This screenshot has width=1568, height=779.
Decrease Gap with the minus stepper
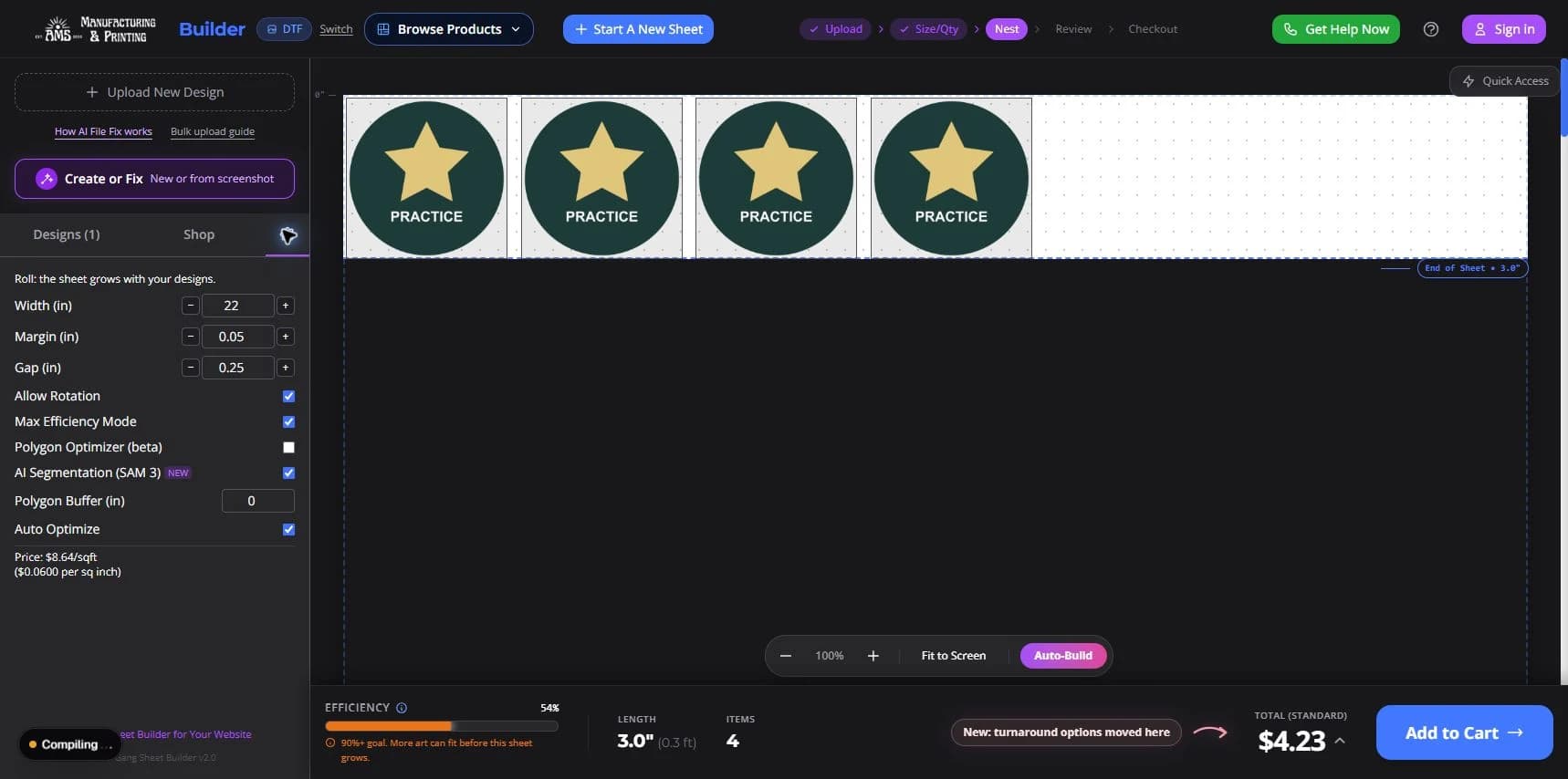point(190,368)
